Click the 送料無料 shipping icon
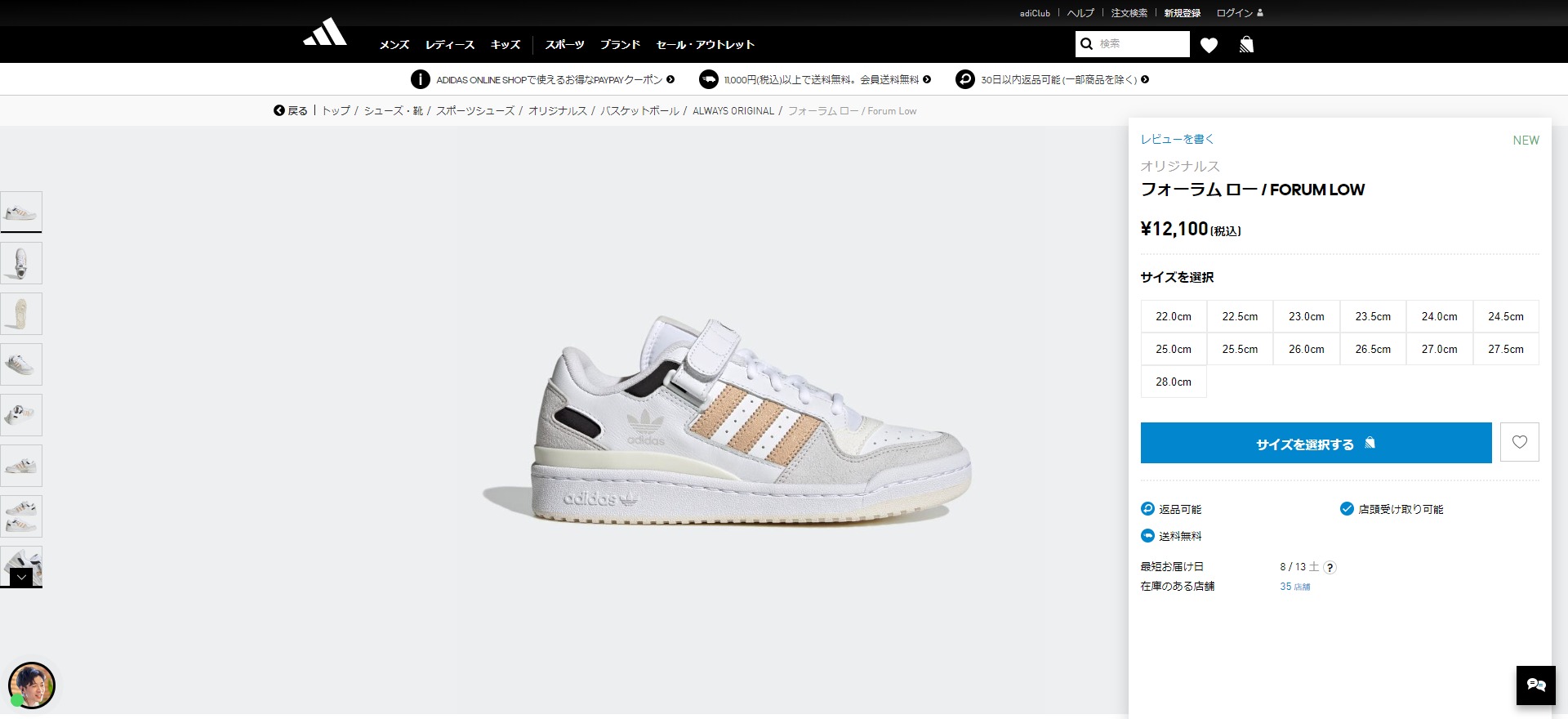This screenshot has height=719, width=1568. point(1147,536)
